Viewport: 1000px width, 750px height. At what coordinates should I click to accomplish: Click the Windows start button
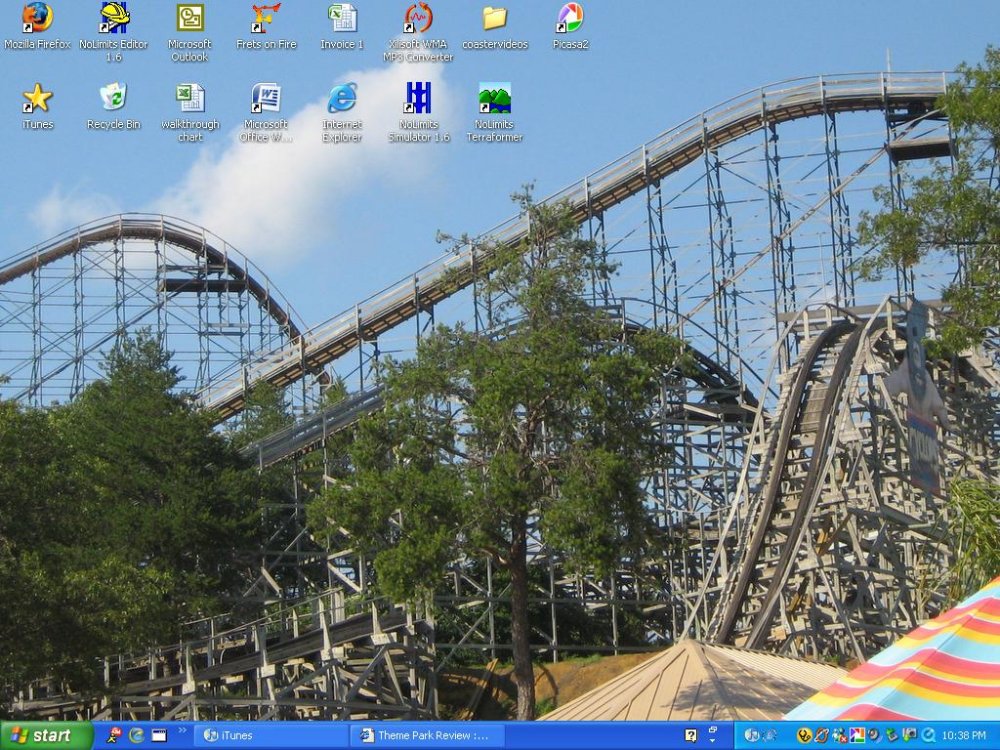click(x=46, y=736)
